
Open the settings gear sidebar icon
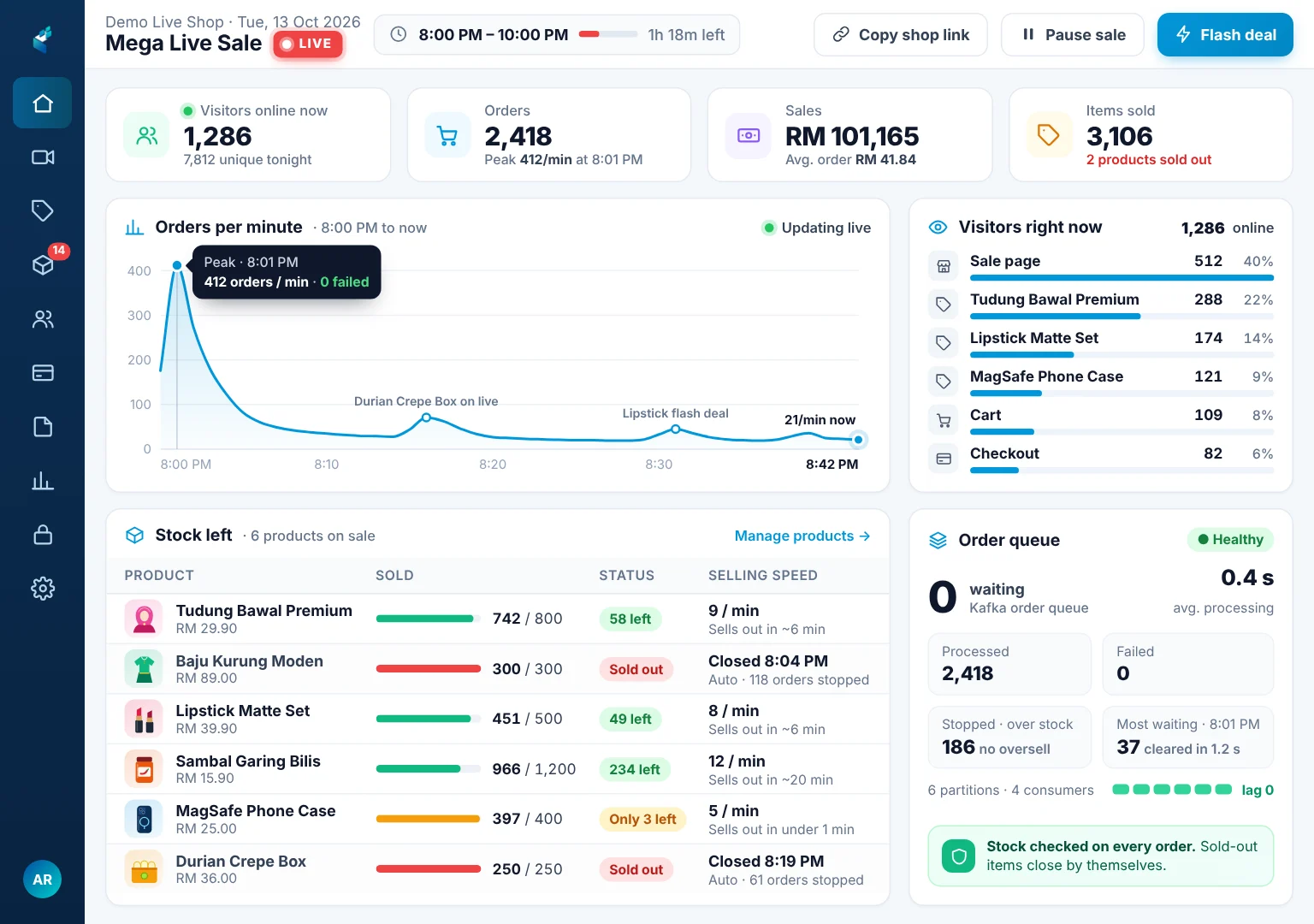point(43,589)
